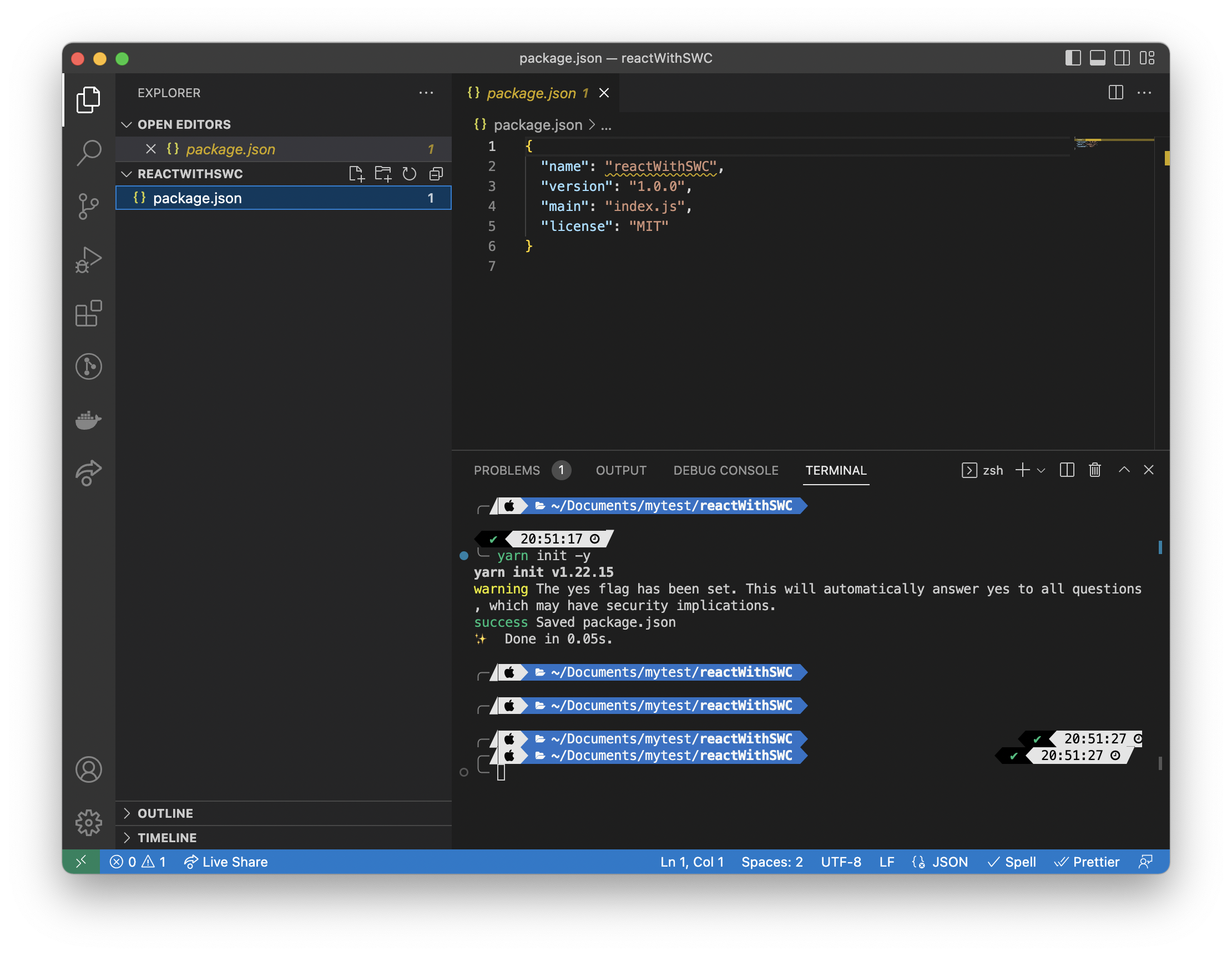The image size is (1232, 956).
Task: Kill terminal with the trash icon
Action: point(1094,470)
